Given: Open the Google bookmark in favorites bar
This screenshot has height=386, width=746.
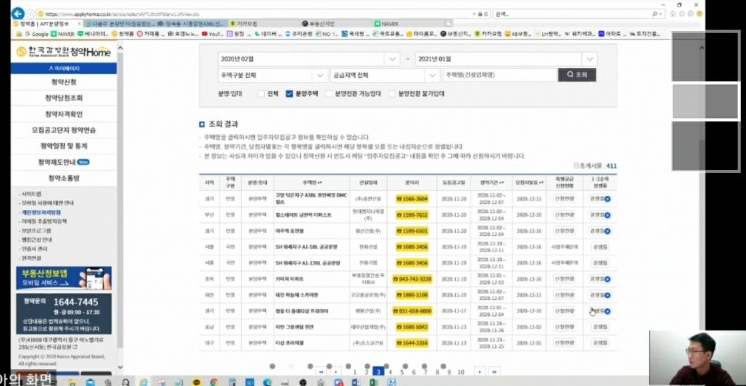Looking at the screenshot, I should [x=37, y=34].
